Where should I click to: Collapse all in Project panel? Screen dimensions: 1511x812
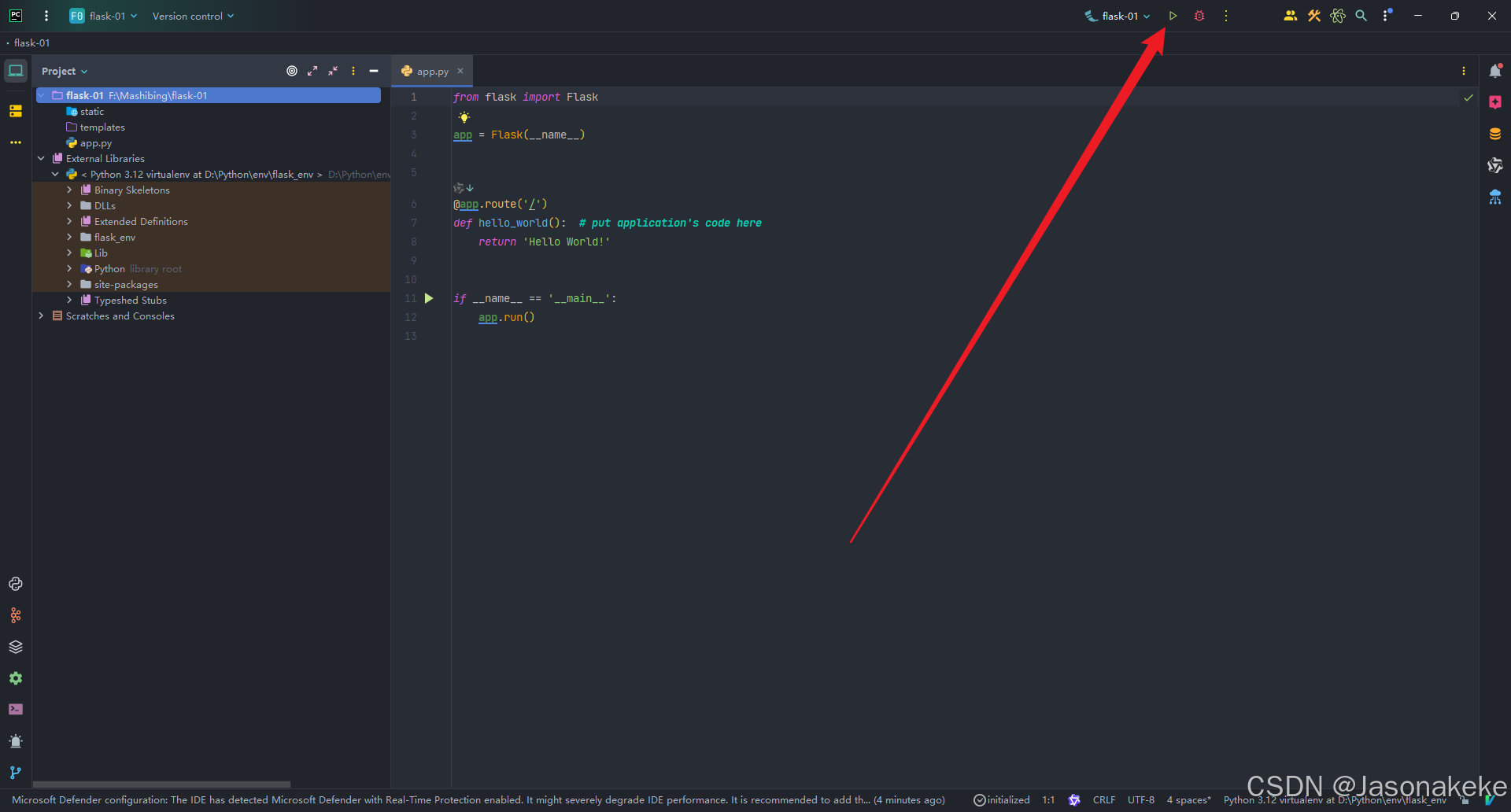(333, 71)
